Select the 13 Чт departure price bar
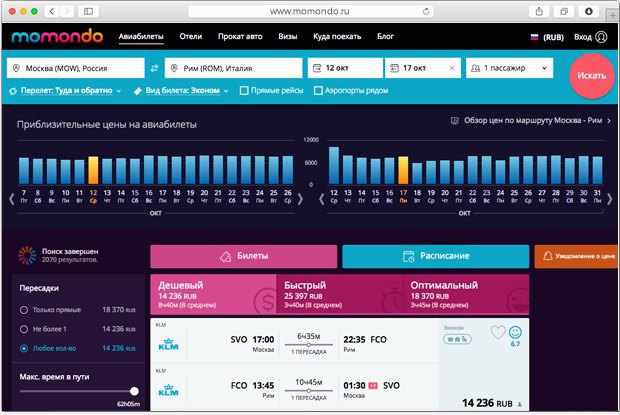 (107, 171)
